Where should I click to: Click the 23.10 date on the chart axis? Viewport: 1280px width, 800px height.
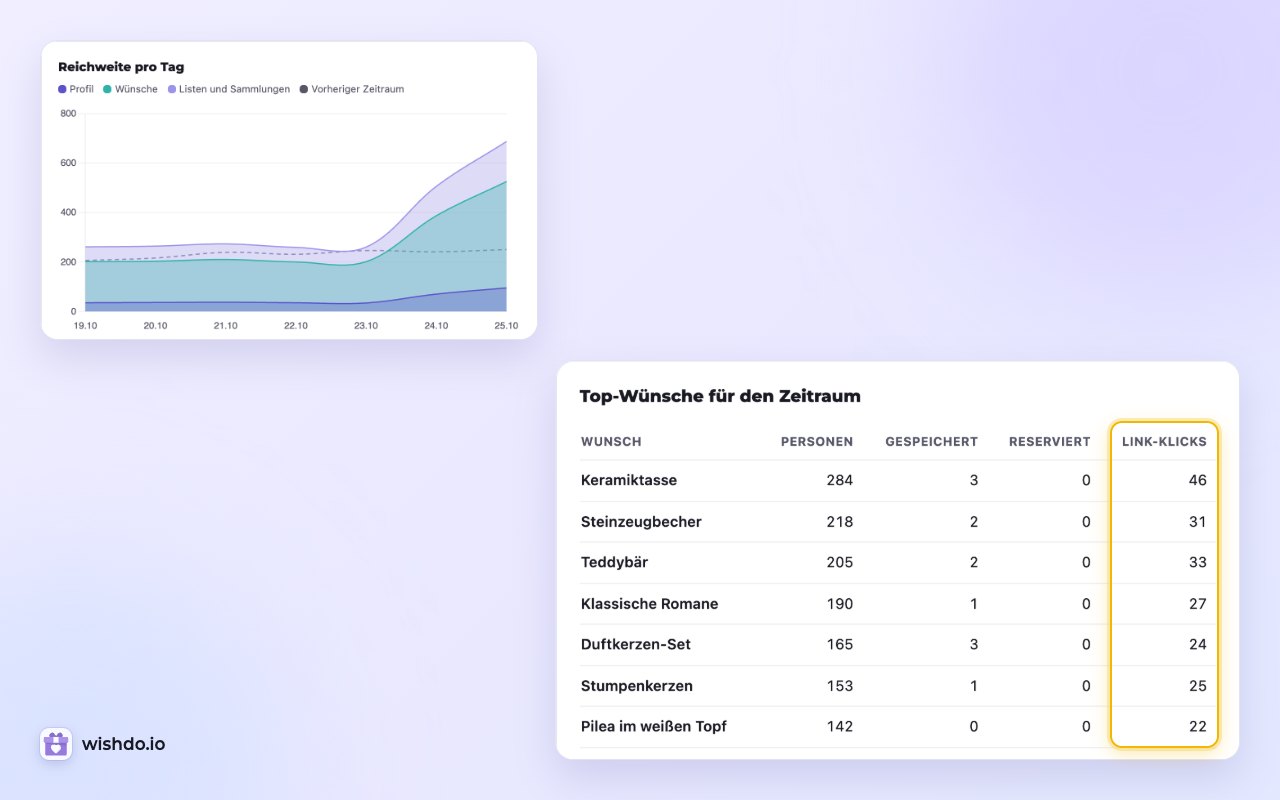pos(366,326)
